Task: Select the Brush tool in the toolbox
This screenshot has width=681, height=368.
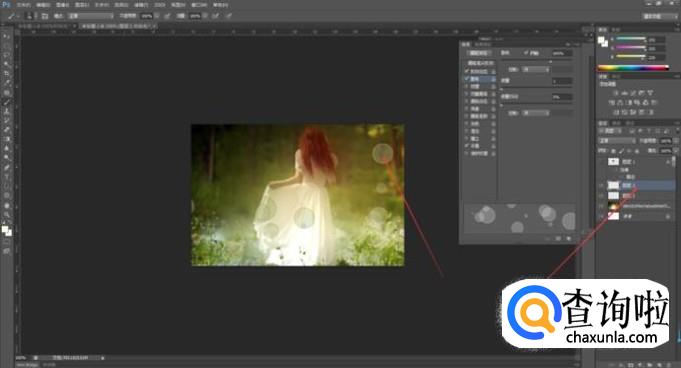Action: (x=7, y=102)
